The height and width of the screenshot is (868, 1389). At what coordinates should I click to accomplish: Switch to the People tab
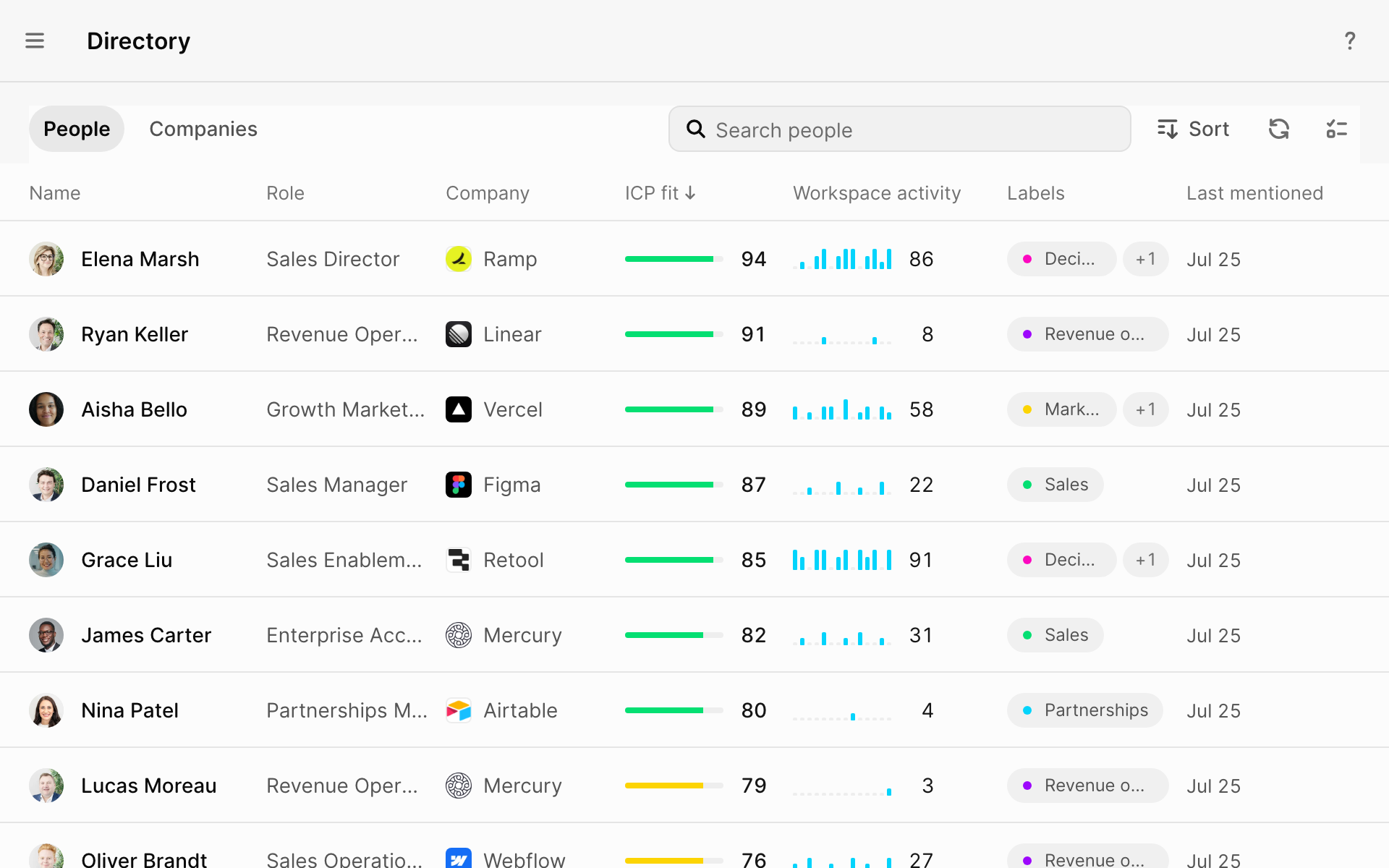[x=77, y=129]
